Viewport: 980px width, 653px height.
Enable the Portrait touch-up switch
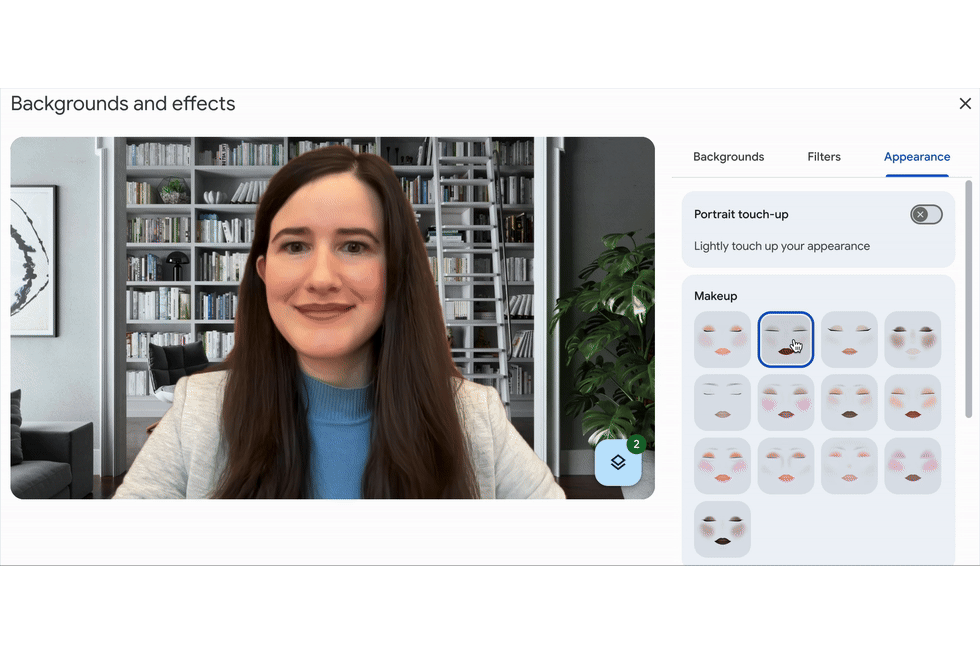pyautogui.click(x=926, y=215)
